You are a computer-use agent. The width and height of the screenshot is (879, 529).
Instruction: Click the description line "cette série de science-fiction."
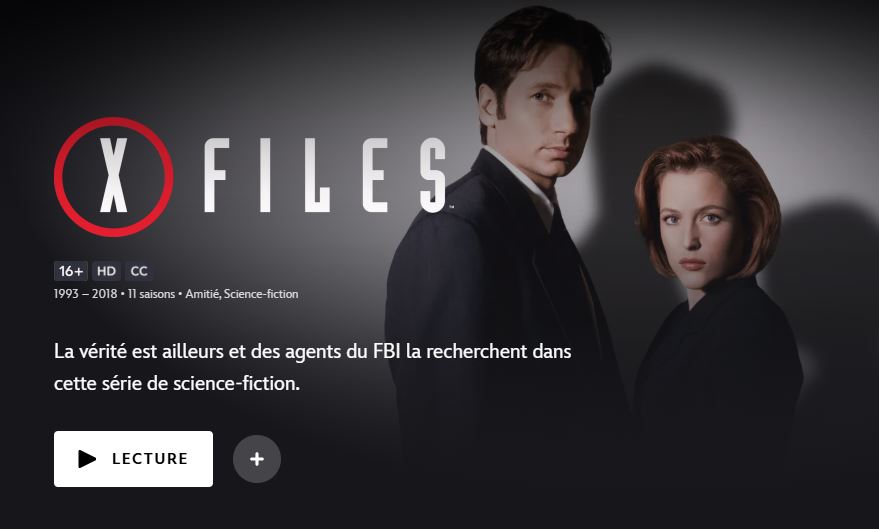click(x=177, y=383)
